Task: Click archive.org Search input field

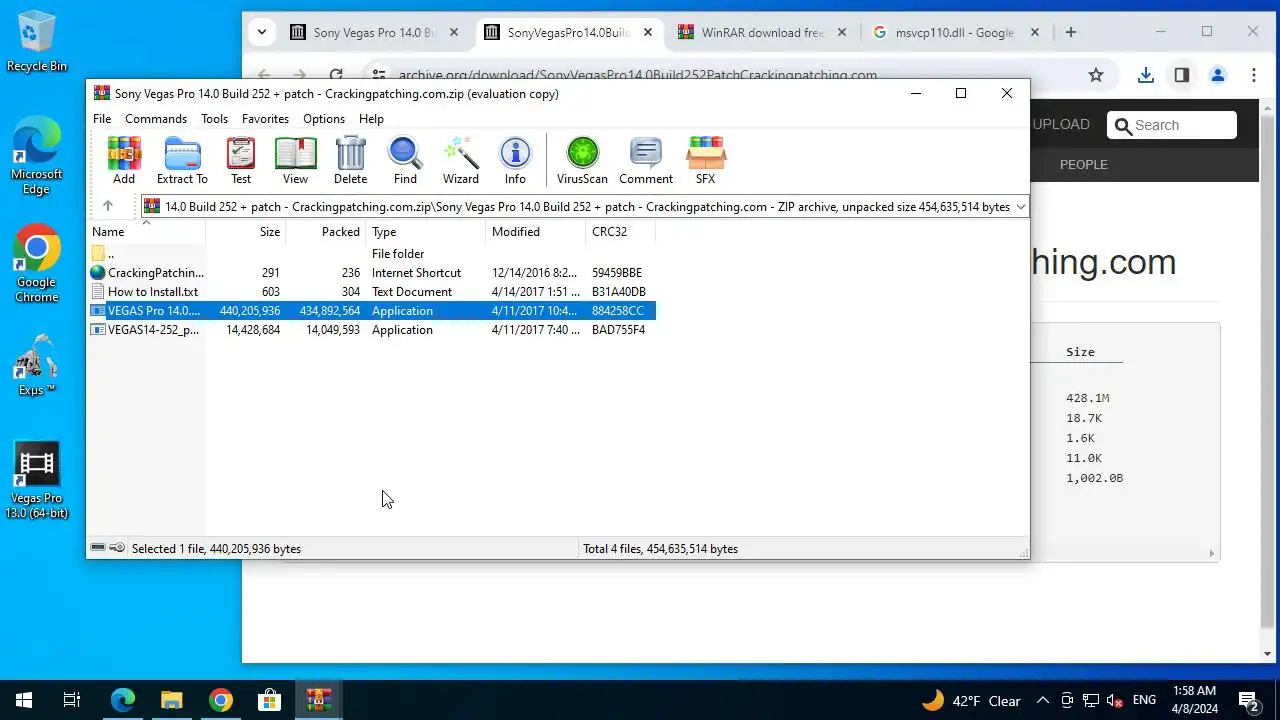Action: point(1172,125)
